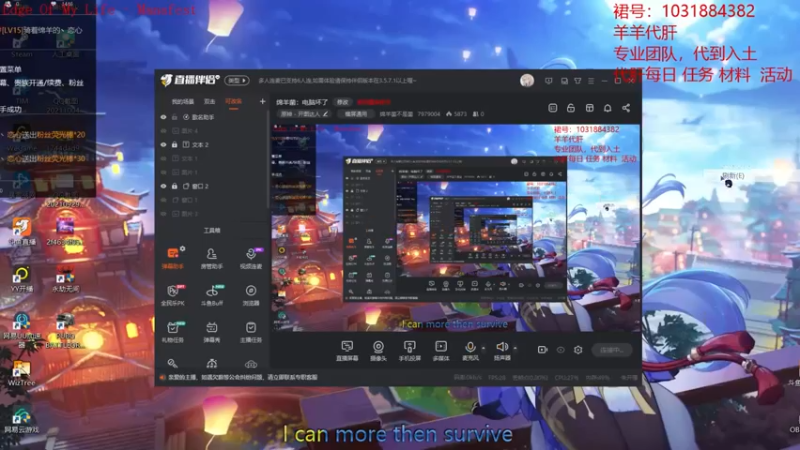Open the 弹幕秀 tool
The width and height of the screenshot is (800, 450).
[211, 332]
